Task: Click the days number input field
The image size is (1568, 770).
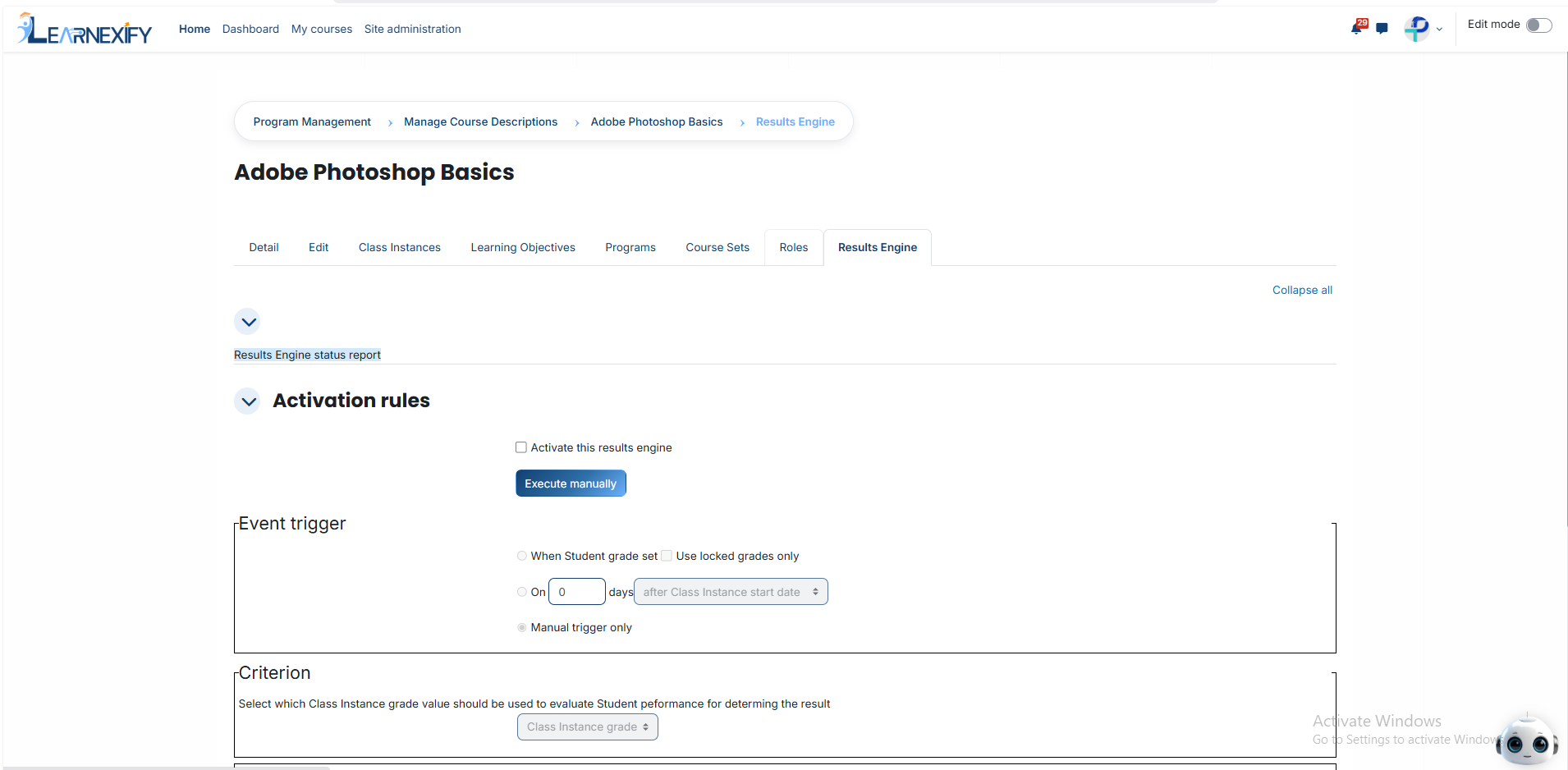Action: pyautogui.click(x=577, y=592)
